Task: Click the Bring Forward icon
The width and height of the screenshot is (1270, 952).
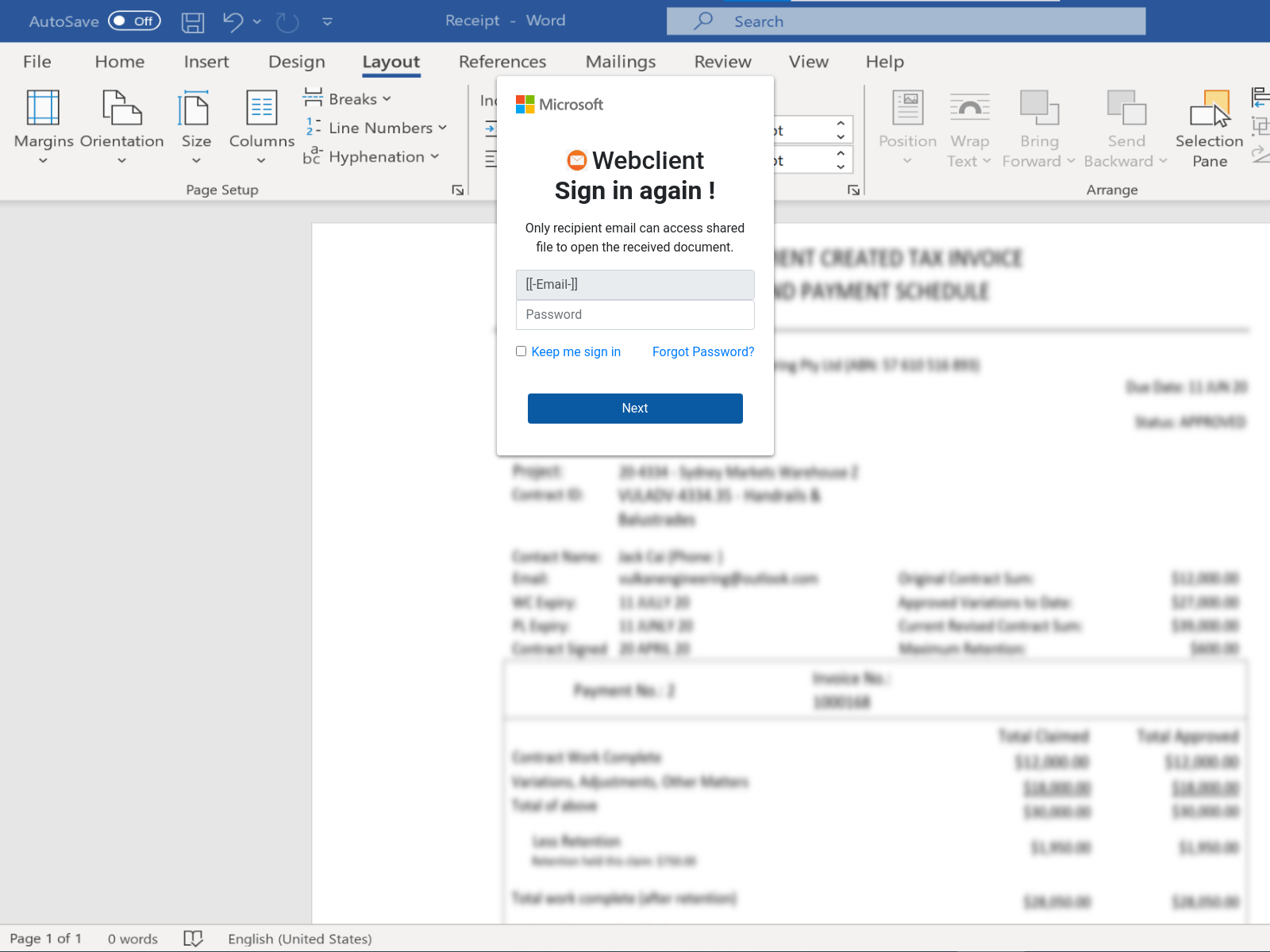Action: pos(1039,108)
